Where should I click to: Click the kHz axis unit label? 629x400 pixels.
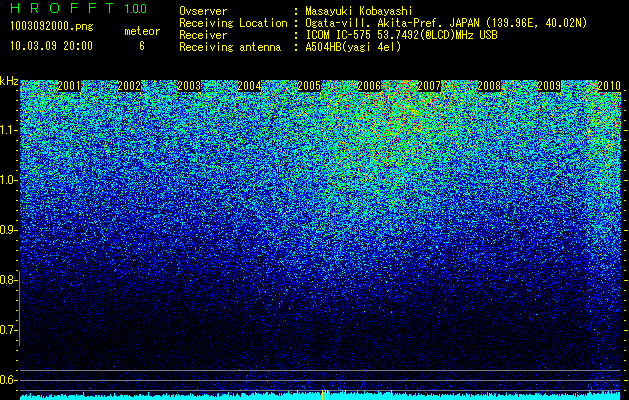9,81
